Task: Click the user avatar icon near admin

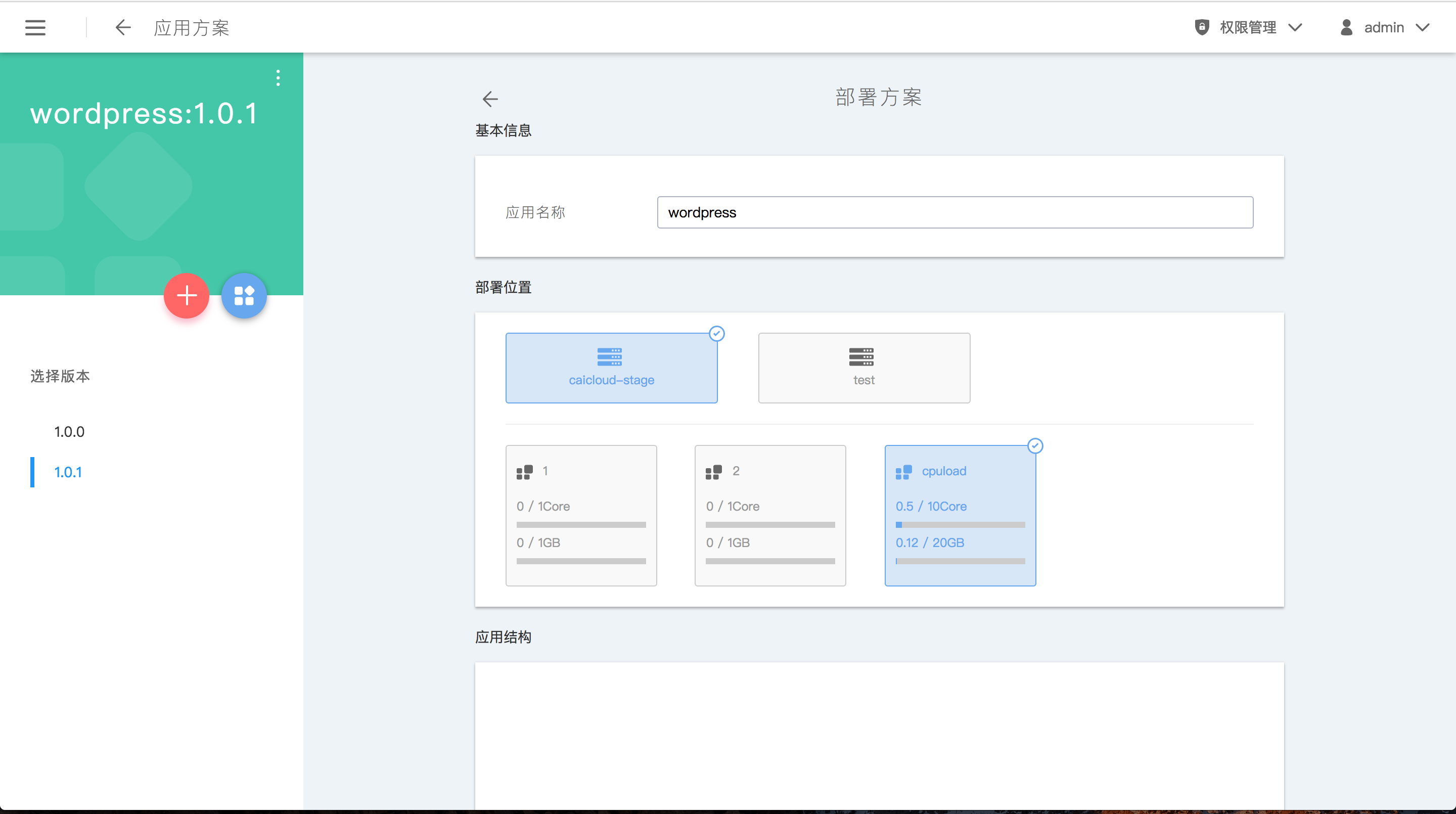Action: point(1346,27)
